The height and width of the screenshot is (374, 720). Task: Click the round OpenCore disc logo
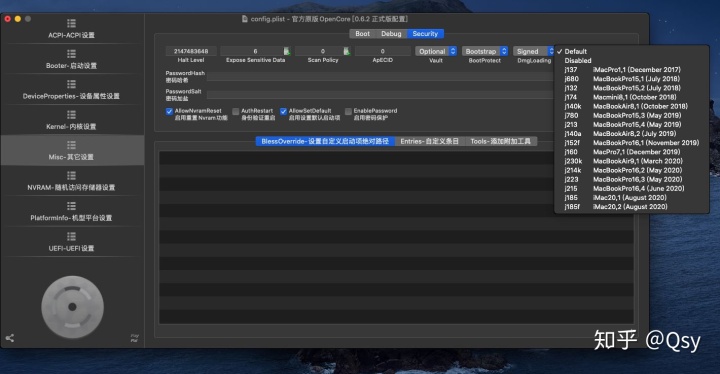tap(73, 307)
